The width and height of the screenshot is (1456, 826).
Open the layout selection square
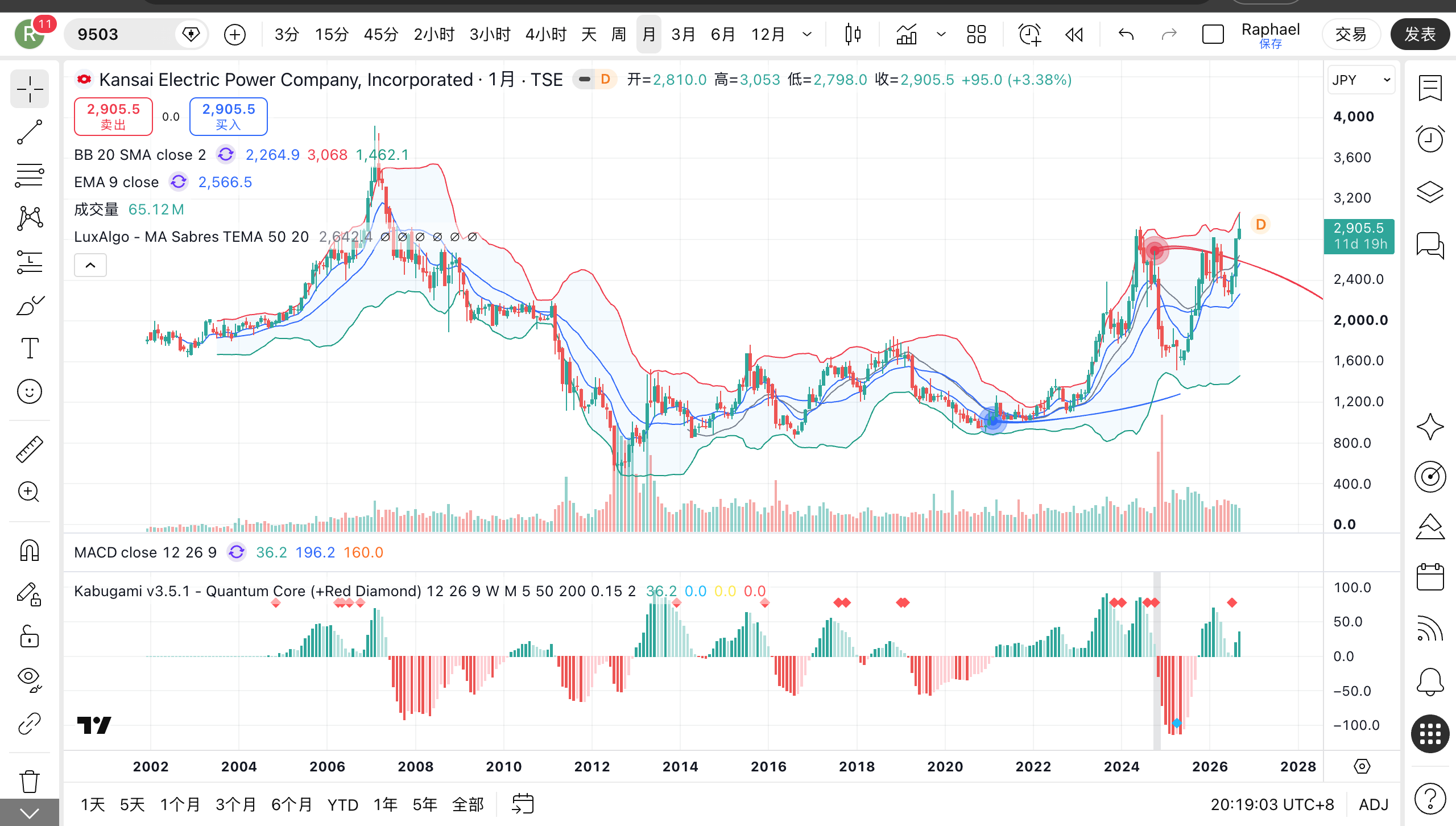pyautogui.click(x=1213, y=35)
